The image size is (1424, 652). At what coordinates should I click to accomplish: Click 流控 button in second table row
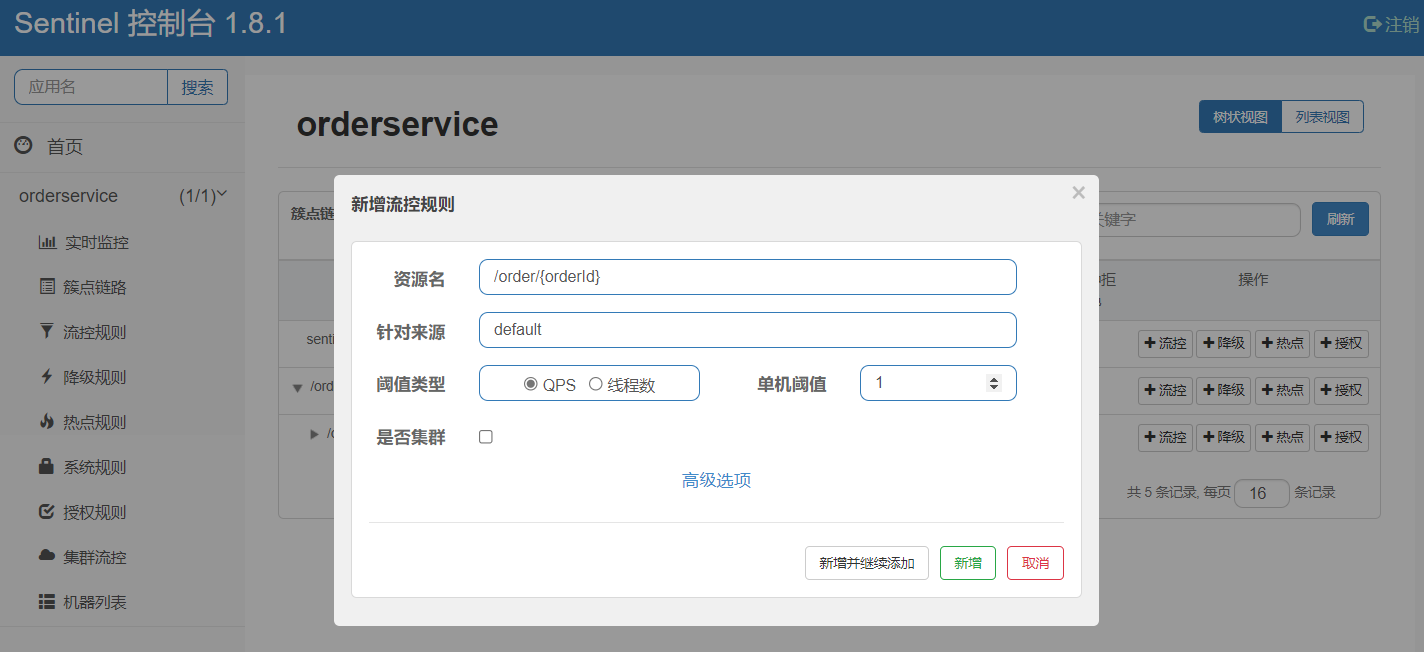click(x=1165, y=390)
